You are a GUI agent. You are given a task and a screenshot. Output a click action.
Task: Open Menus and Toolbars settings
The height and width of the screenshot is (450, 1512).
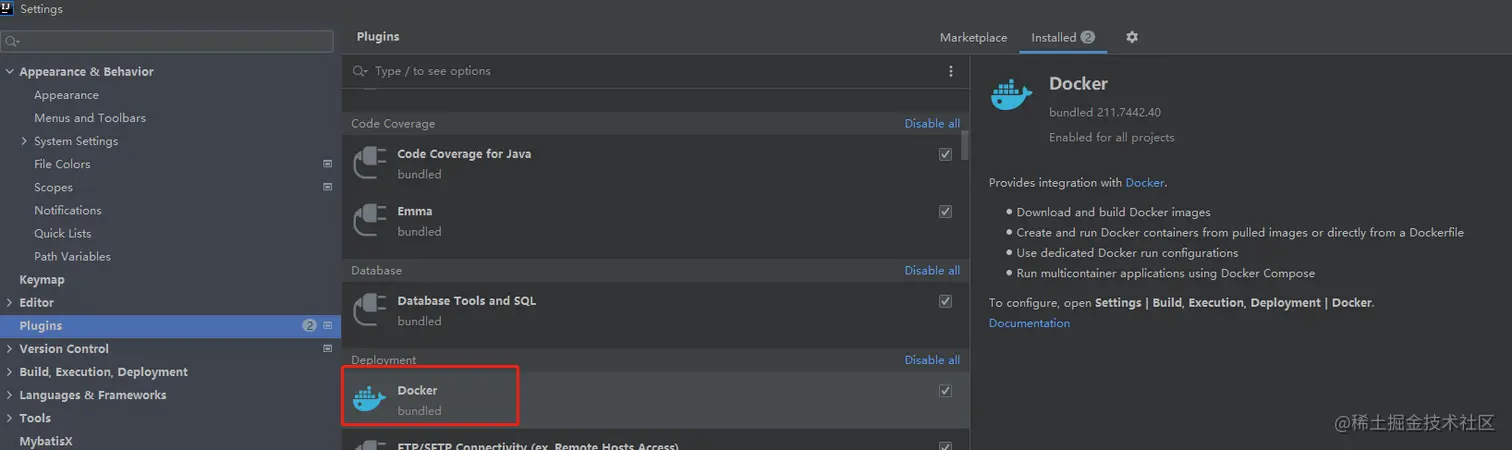[x=90, y=118]
